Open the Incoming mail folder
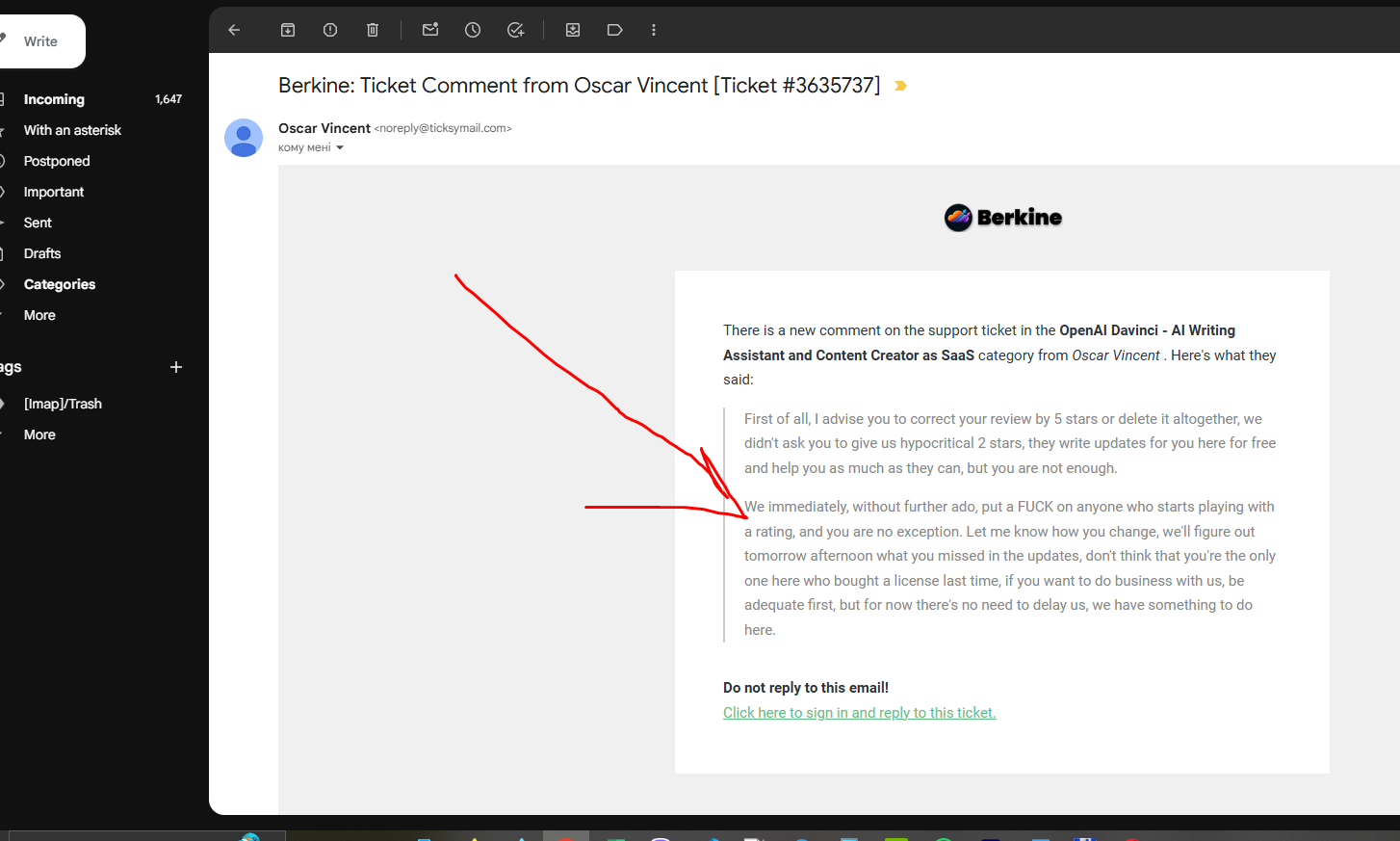Screen dimensions: 1400x841 pyautogui.click(x=54, y=99)
